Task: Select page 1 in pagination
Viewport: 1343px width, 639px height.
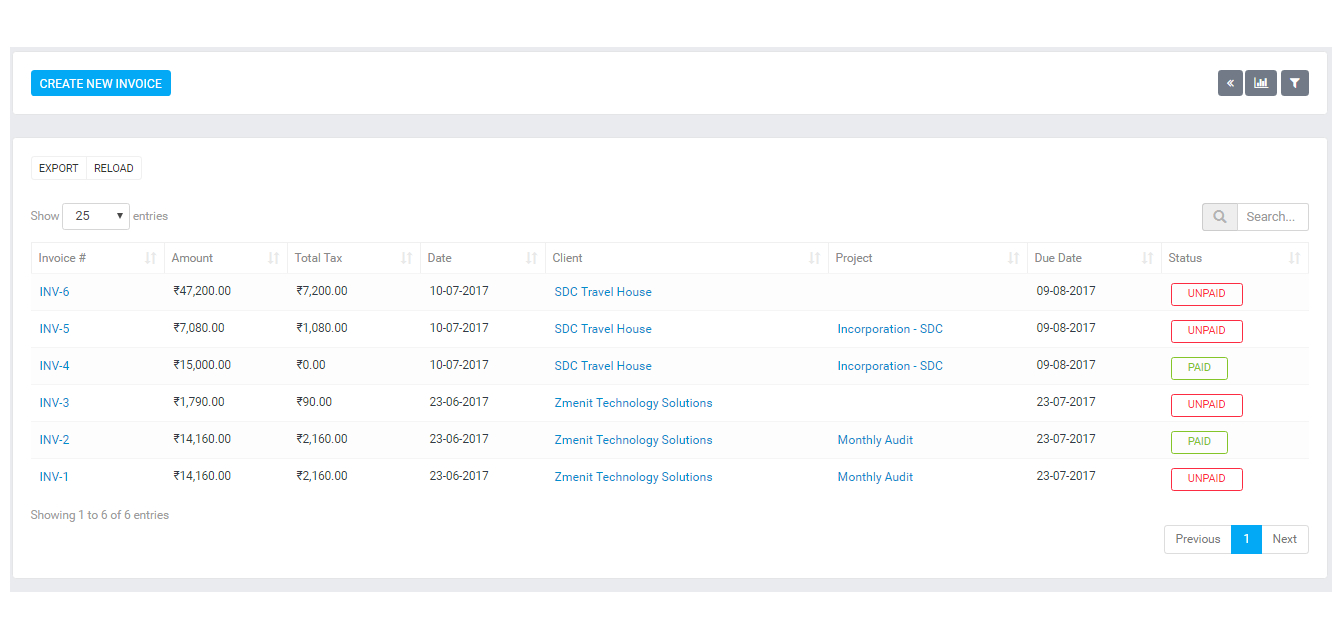Action: click(x=1246, y=539)
